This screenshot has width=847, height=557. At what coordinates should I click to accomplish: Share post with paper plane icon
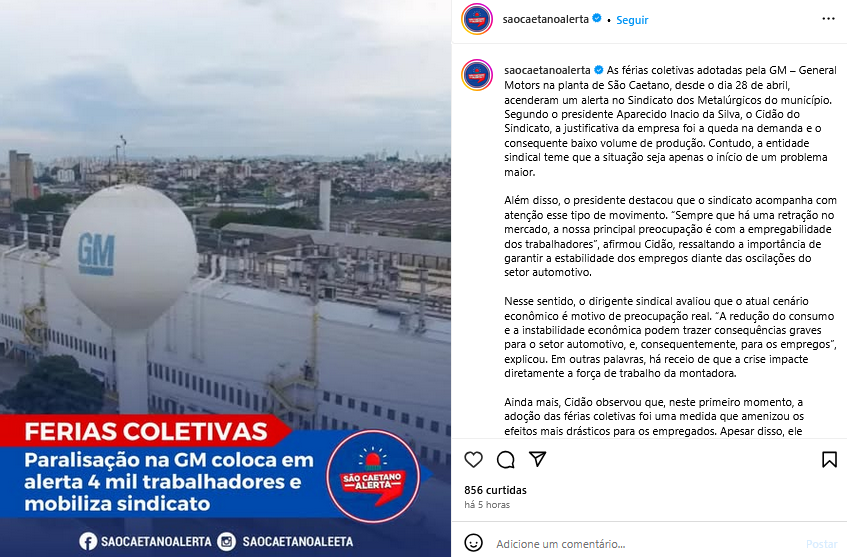pyautogui.click(x=537, y=459)
